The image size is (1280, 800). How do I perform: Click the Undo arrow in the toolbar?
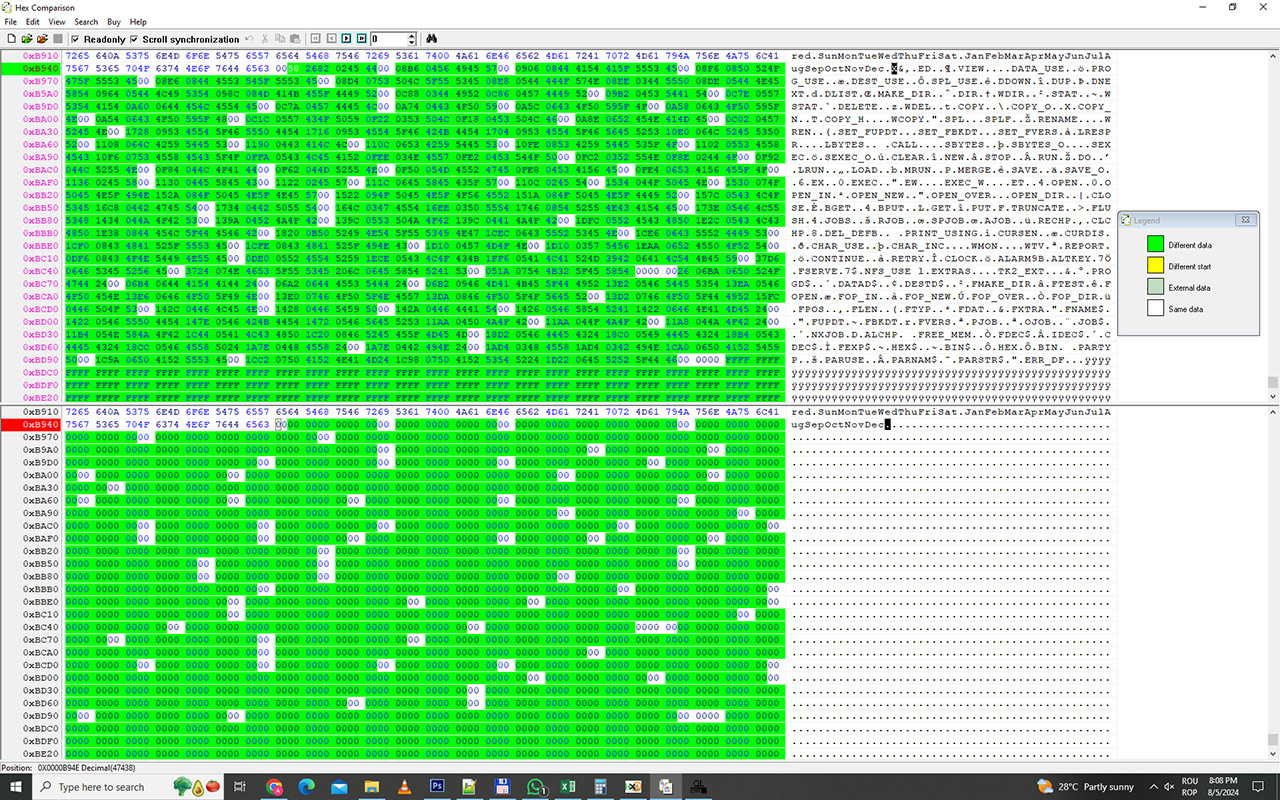click(x=249, y=39)
